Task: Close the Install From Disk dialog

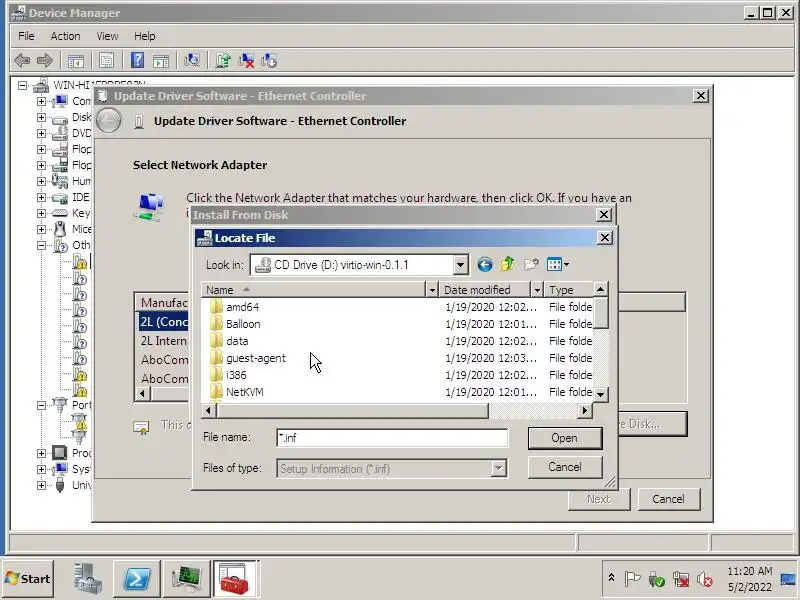Action: coord(604,215)
